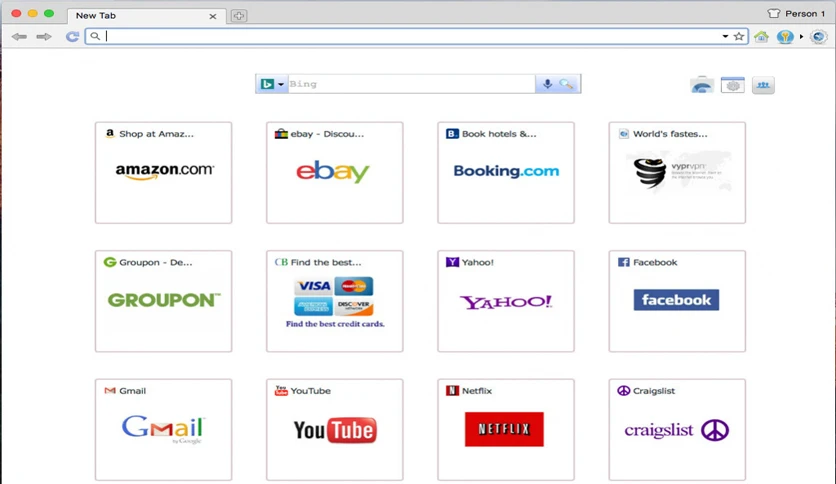Click the 'Shop at Amaz...' title text
The width and height of the screenshot is (836, 484).
157,134
